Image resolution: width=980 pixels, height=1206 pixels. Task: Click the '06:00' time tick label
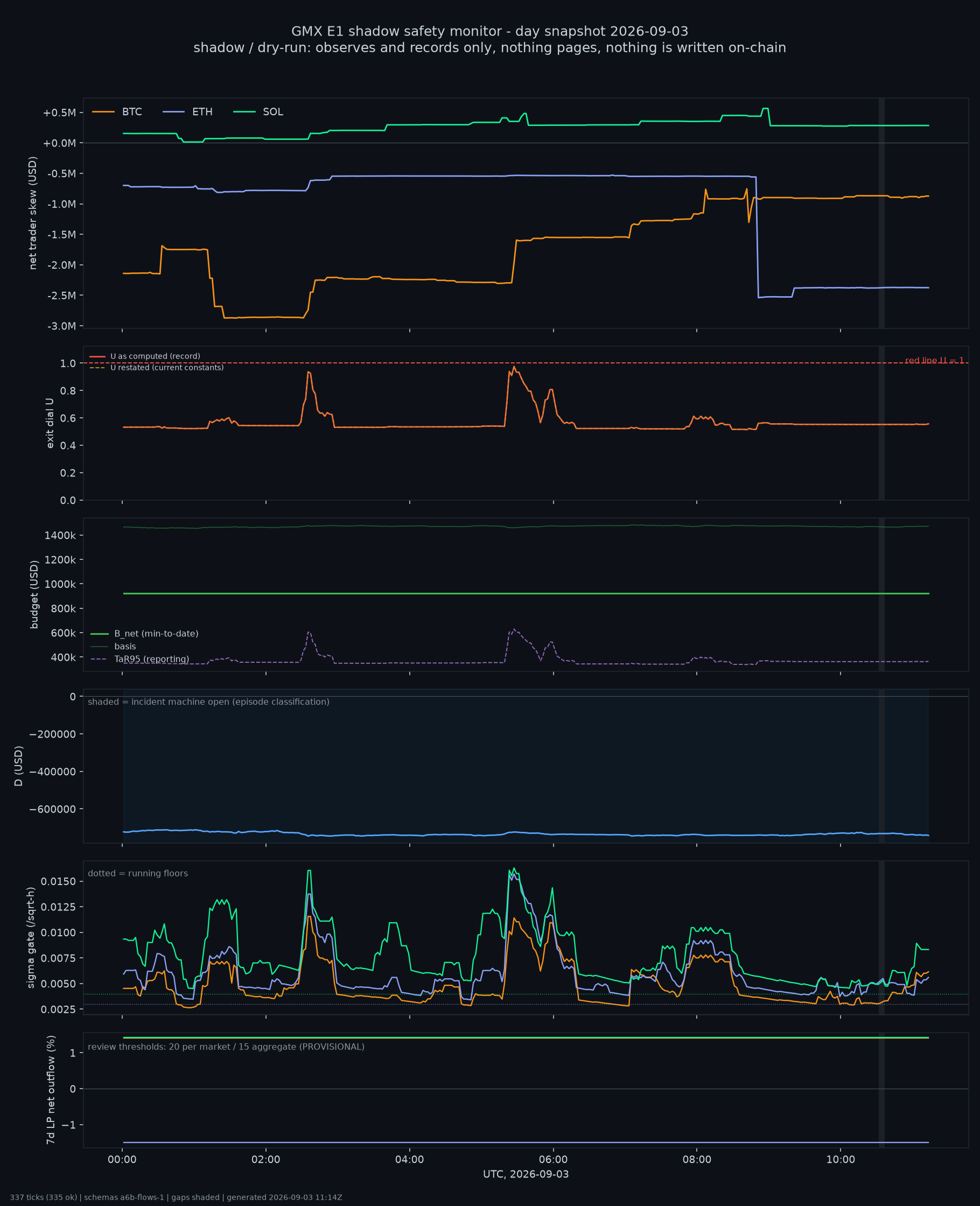(x=553, y=1160)
